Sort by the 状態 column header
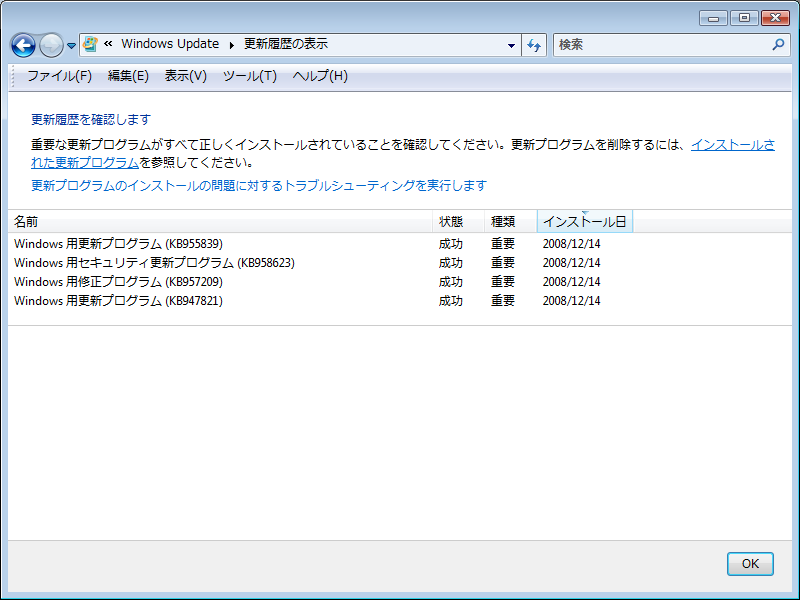This screenshot has width=800, height=600. pos(459,221)
